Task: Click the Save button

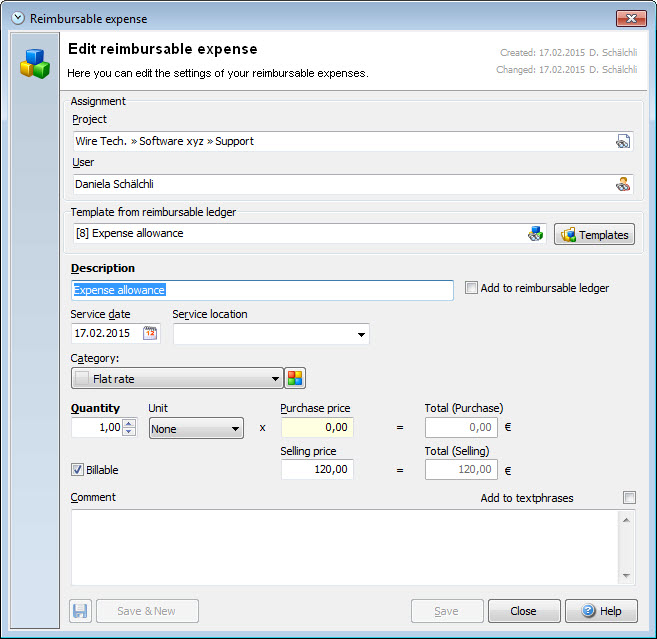Action: 447,611
